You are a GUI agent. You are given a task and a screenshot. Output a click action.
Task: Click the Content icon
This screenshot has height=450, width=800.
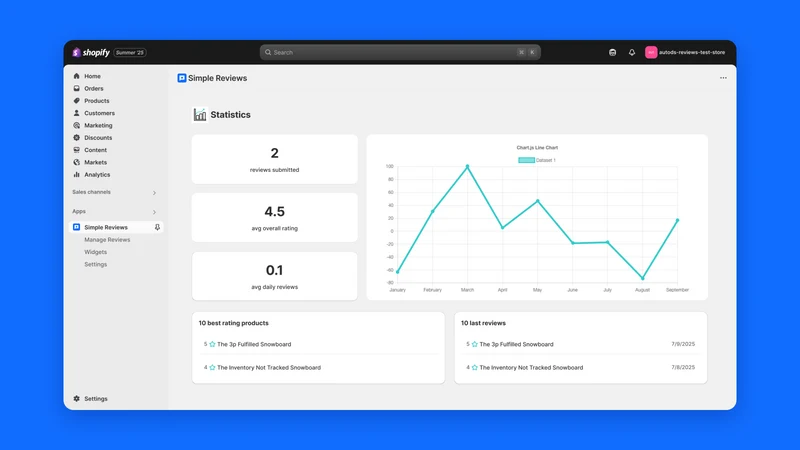(77, 150)
